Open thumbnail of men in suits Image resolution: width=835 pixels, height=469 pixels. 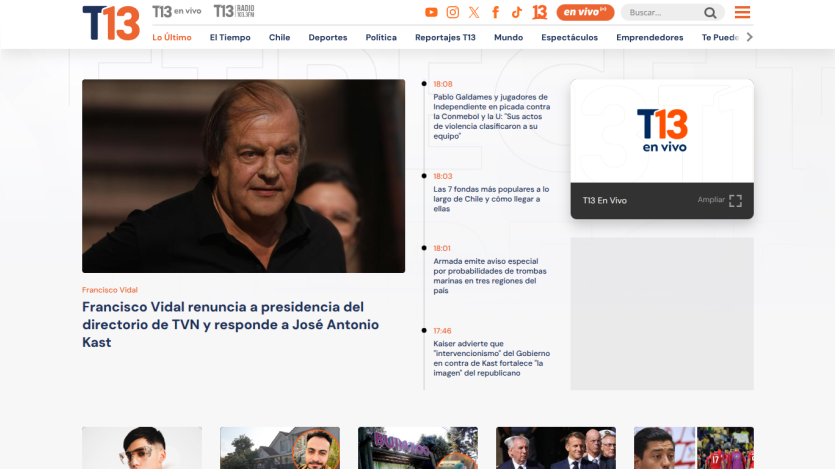tap(555, 448)
